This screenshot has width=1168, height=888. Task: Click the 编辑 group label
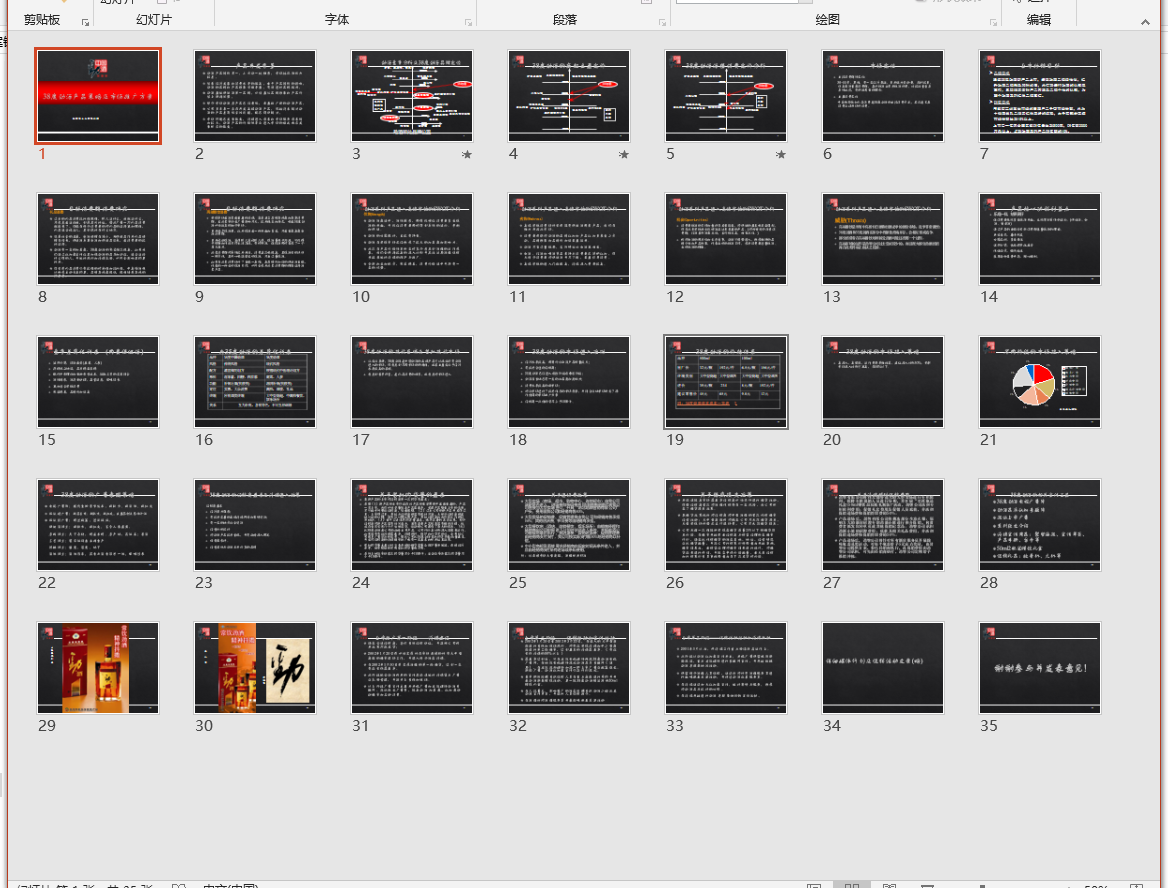[x=1038, y=20]
